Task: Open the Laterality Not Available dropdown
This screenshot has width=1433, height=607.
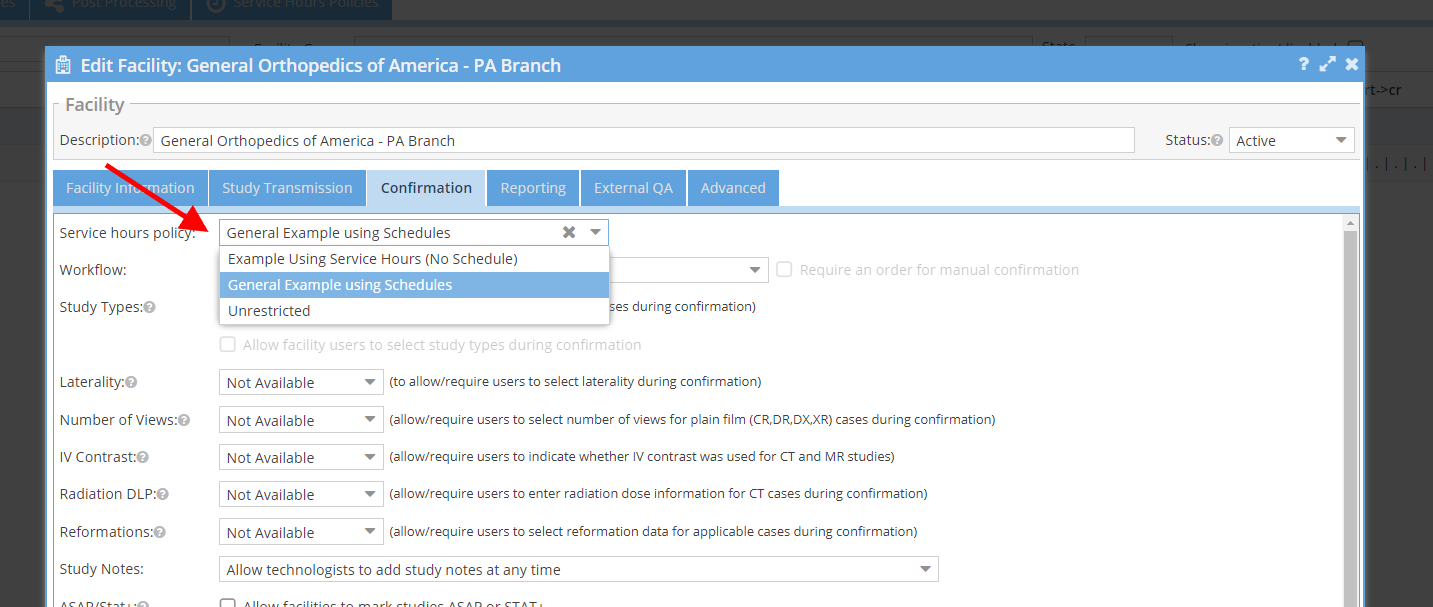Action: click(x=301, y=382)
